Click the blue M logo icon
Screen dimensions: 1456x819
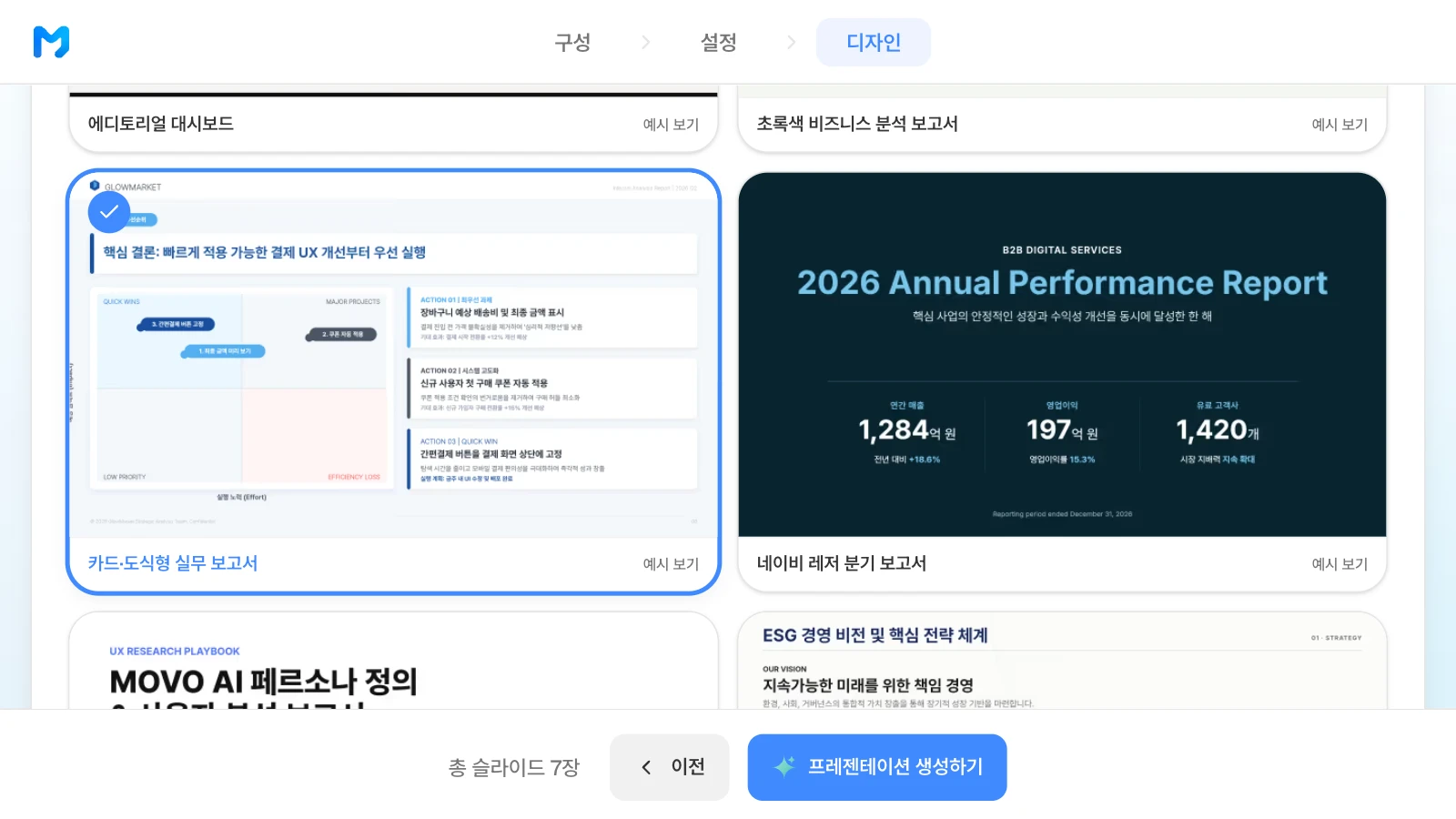tap(51, 42)
